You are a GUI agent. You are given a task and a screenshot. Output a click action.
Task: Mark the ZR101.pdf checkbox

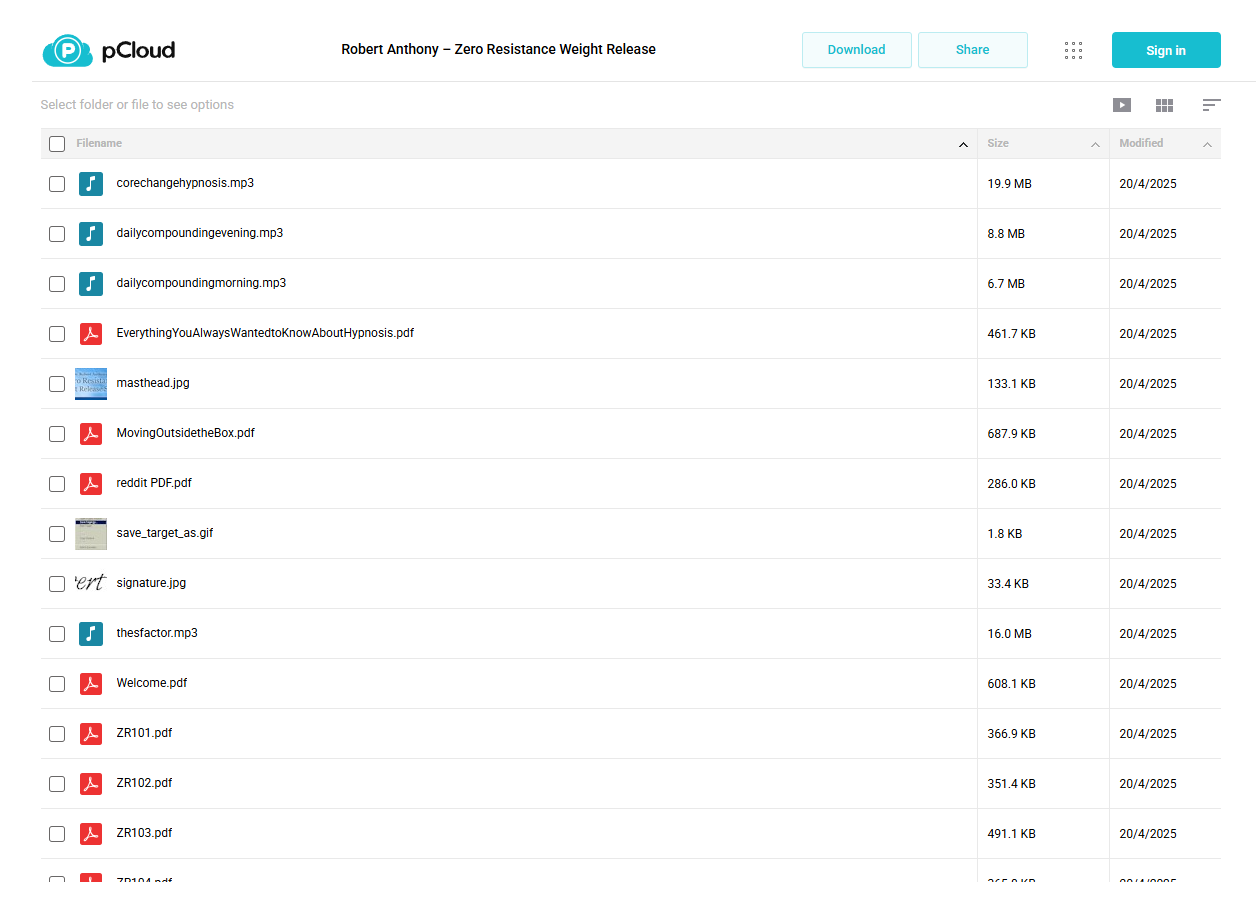57,734
